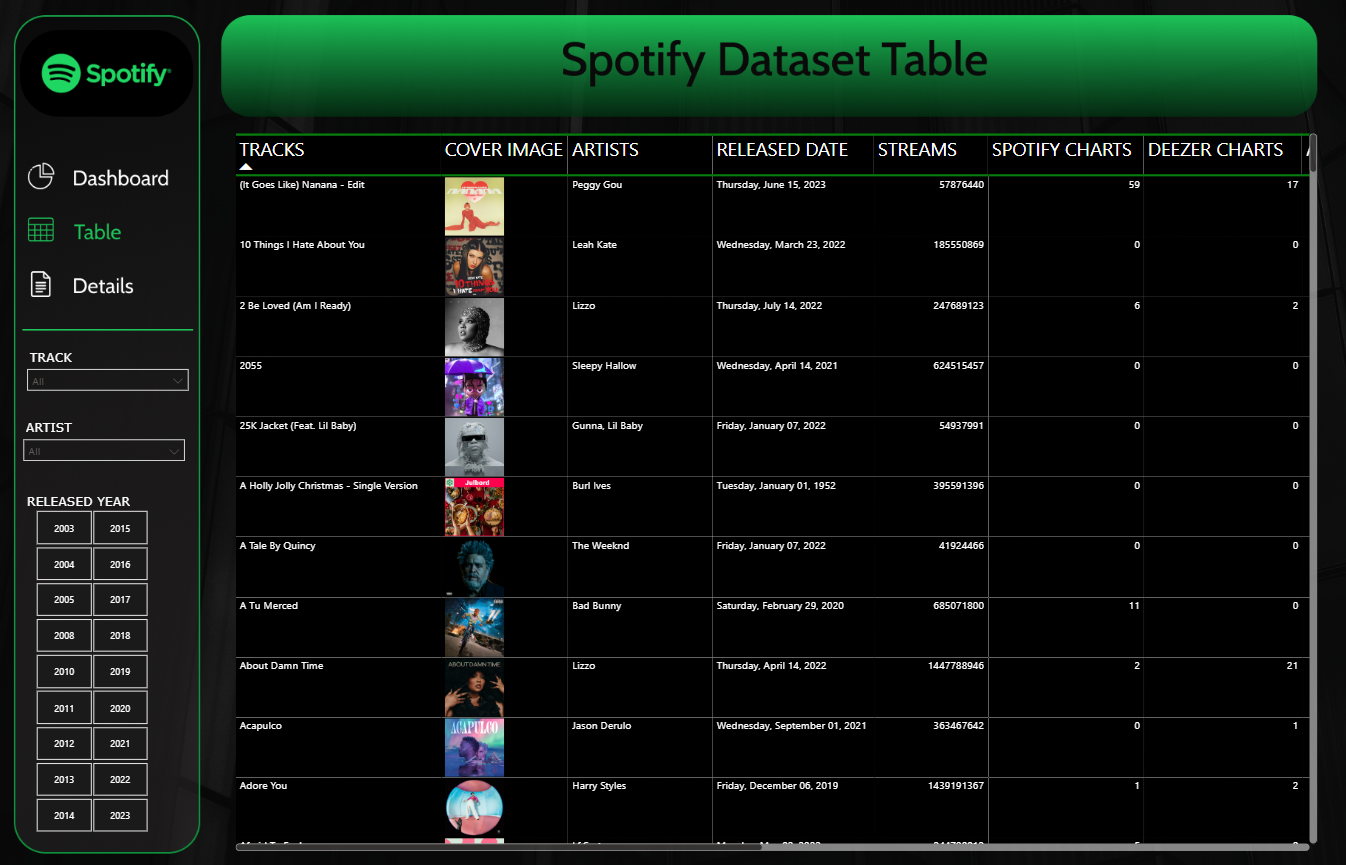Select the cover image for 2055
This screenshot has height=865, width=1346.
[474, 387]
